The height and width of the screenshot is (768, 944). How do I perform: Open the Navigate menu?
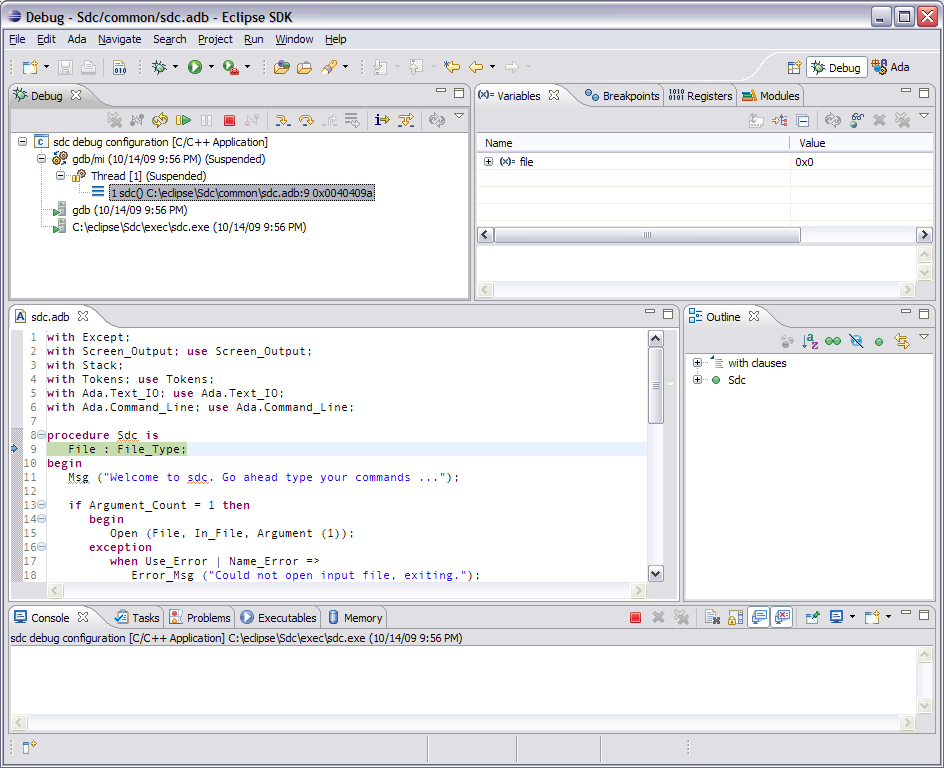(x=119, y=39)
